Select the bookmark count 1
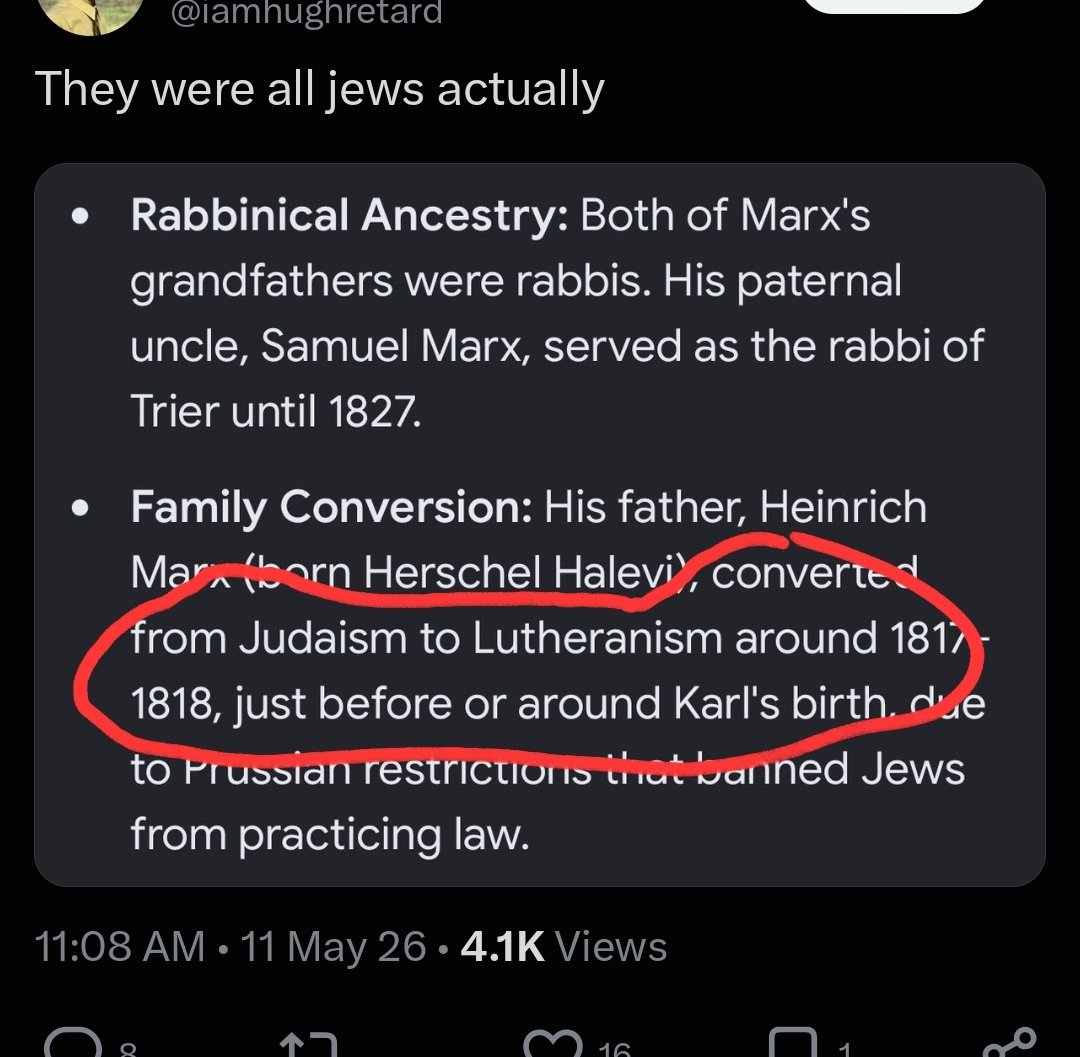This screenshot has height=1057, width=1080. point(845,1049)
